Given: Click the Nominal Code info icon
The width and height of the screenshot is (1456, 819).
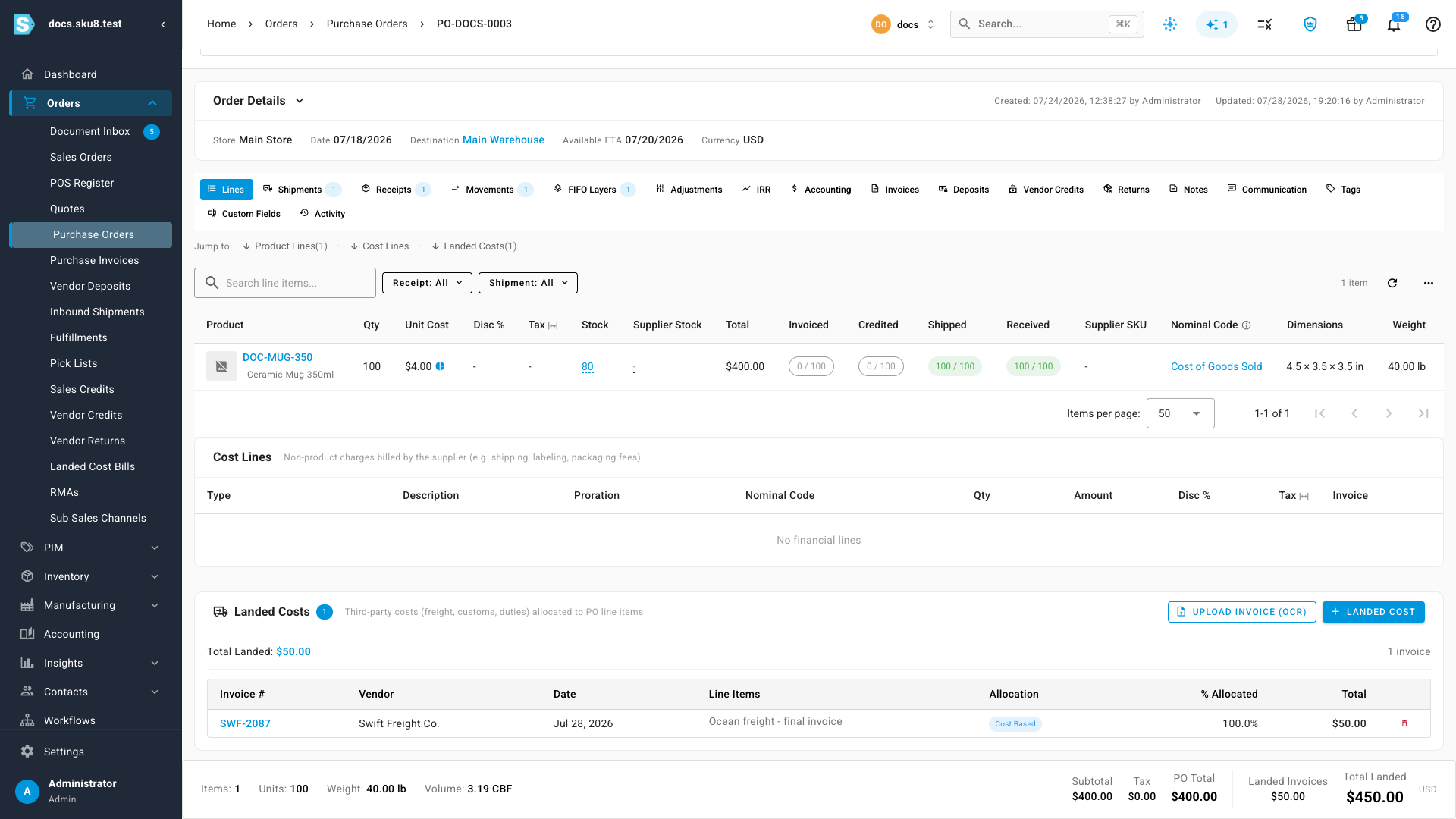Looking at the screenshot, I should (x=1246, y=325).
